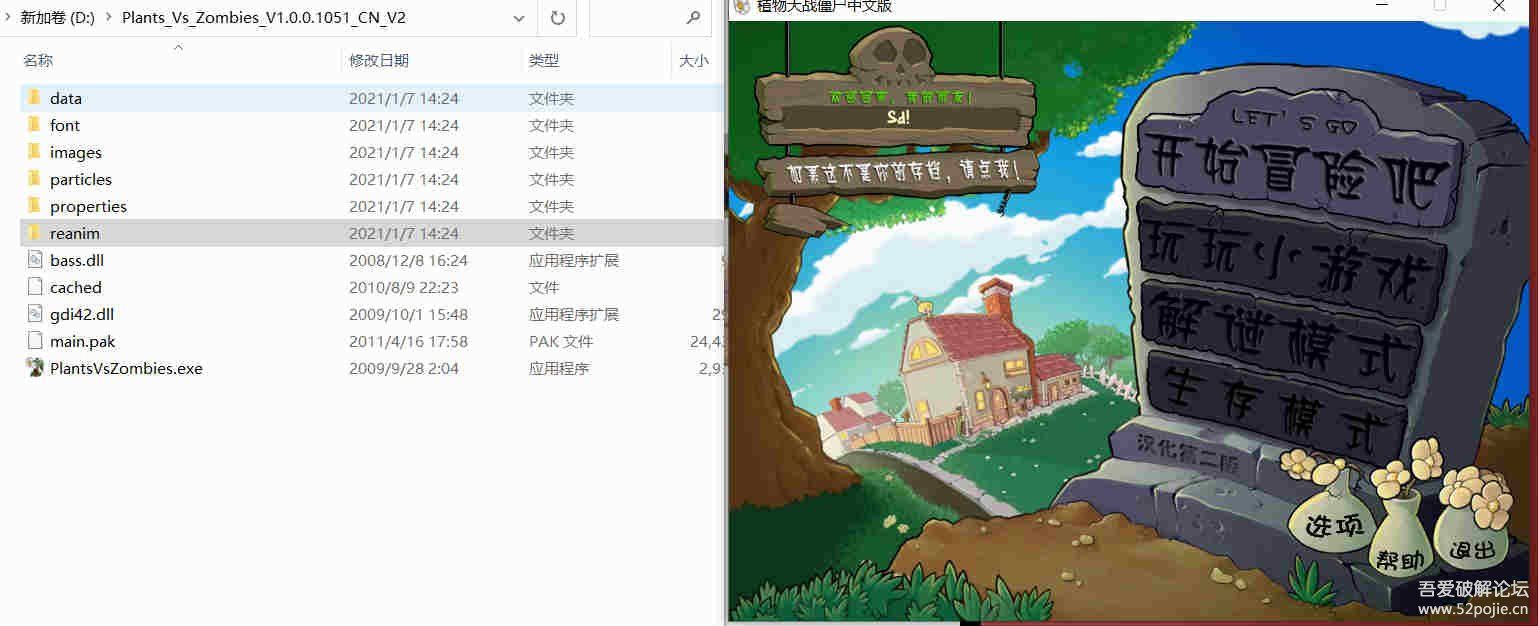This screenshot has height=626, width=1538.
Task: Sort files by the 名称 column
Action: click(38, 61)
